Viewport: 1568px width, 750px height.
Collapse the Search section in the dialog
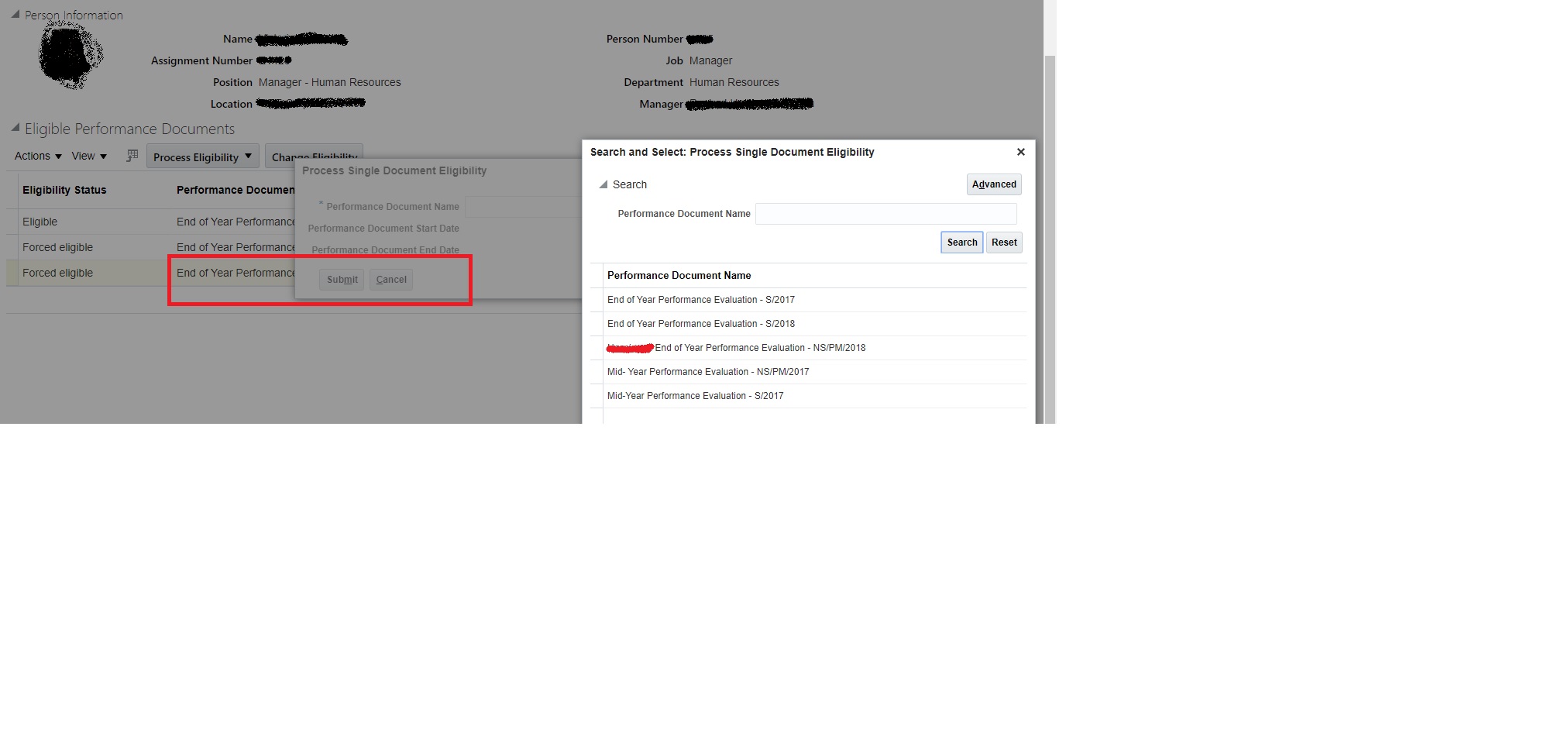point(602,184)
